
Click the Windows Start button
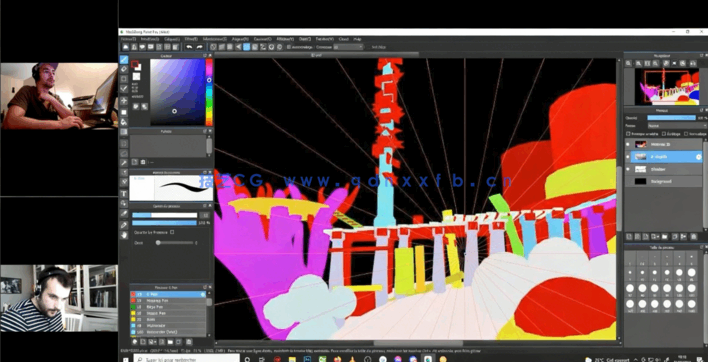pos(126,359)
